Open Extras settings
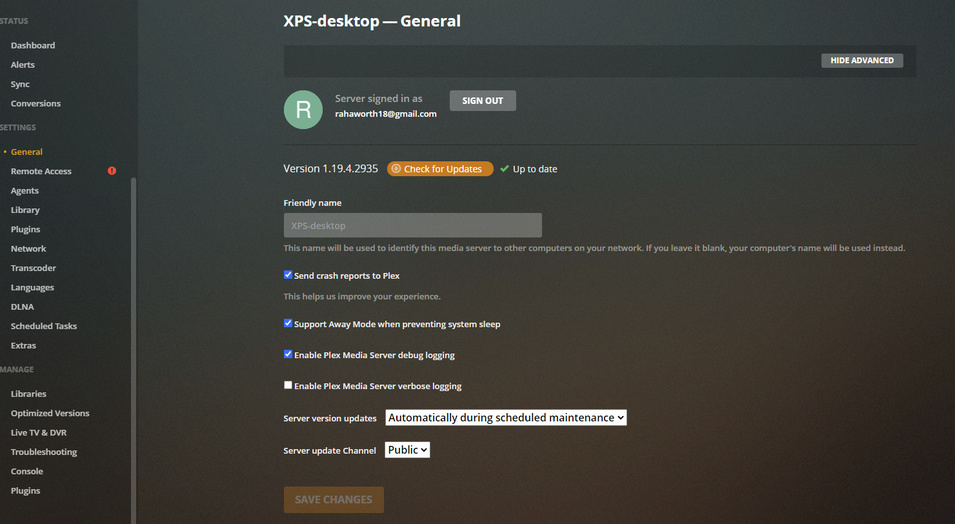Image resolution: width=955 pixels, height=524 pixels. [23, 345]
